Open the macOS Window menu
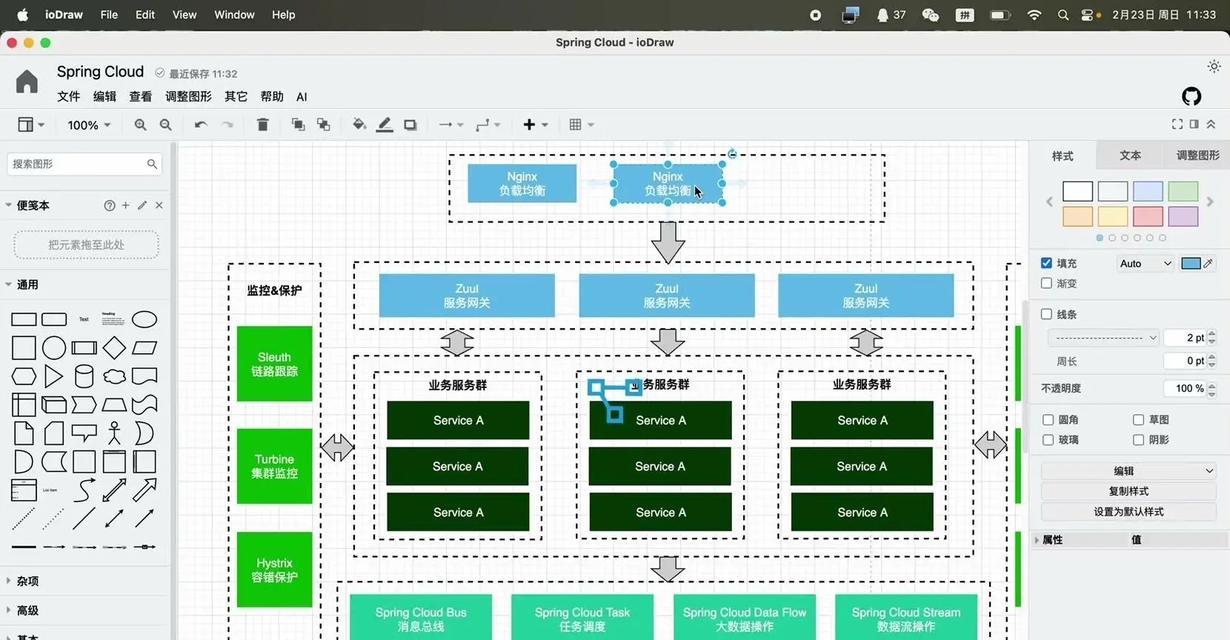This screenshot has width=1230, height=640. point(235,14)
